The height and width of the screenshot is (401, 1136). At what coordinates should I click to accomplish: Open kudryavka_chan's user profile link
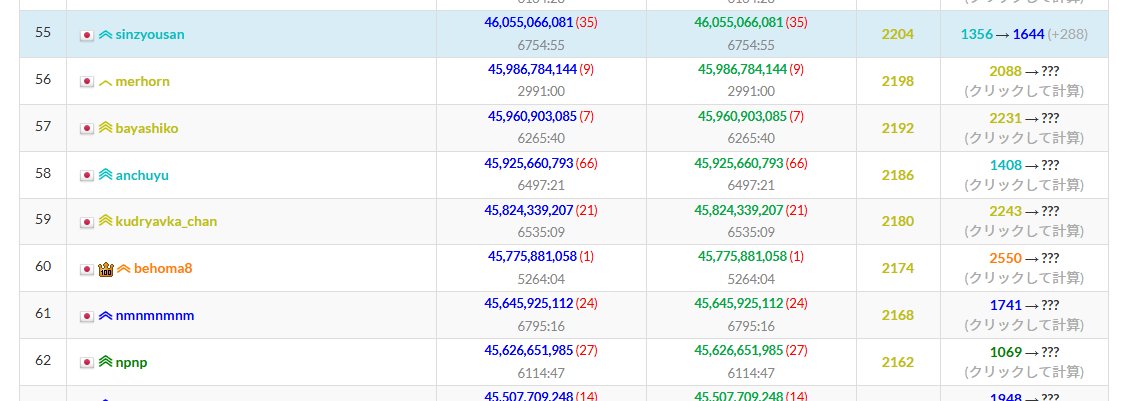[167, 221]
